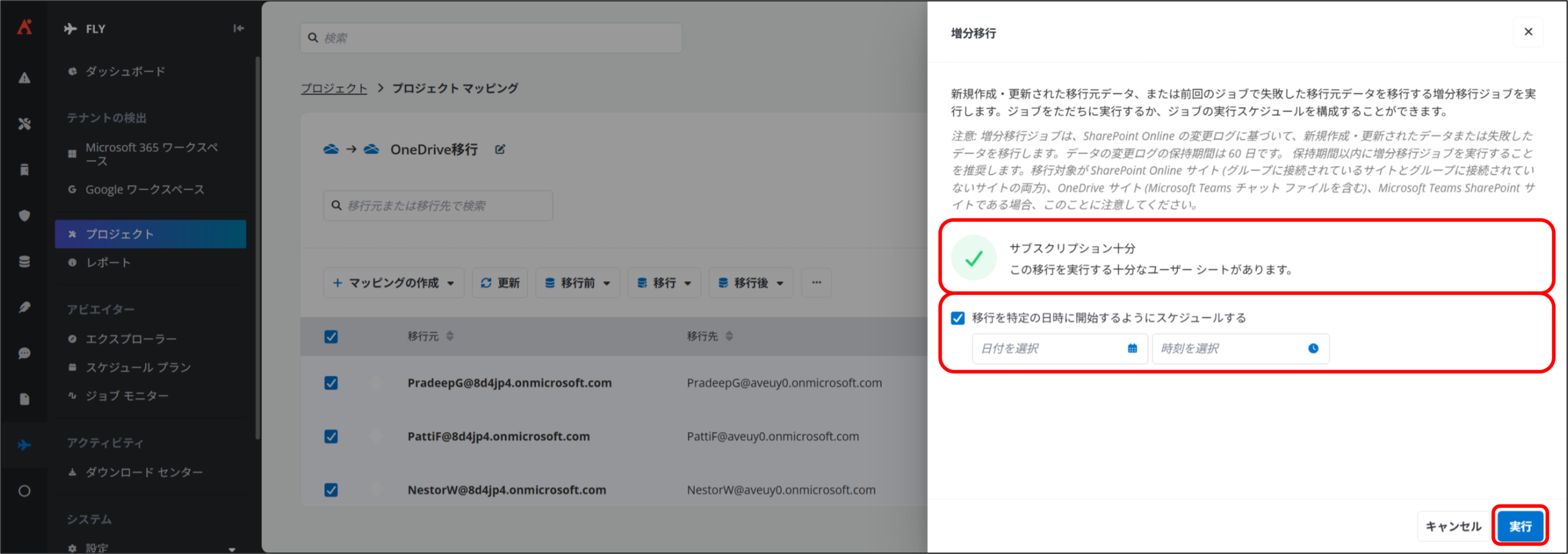Open the more options ellipsis button
The width and height of the screenshot is (1568, 554).
[x=816, y=283]
